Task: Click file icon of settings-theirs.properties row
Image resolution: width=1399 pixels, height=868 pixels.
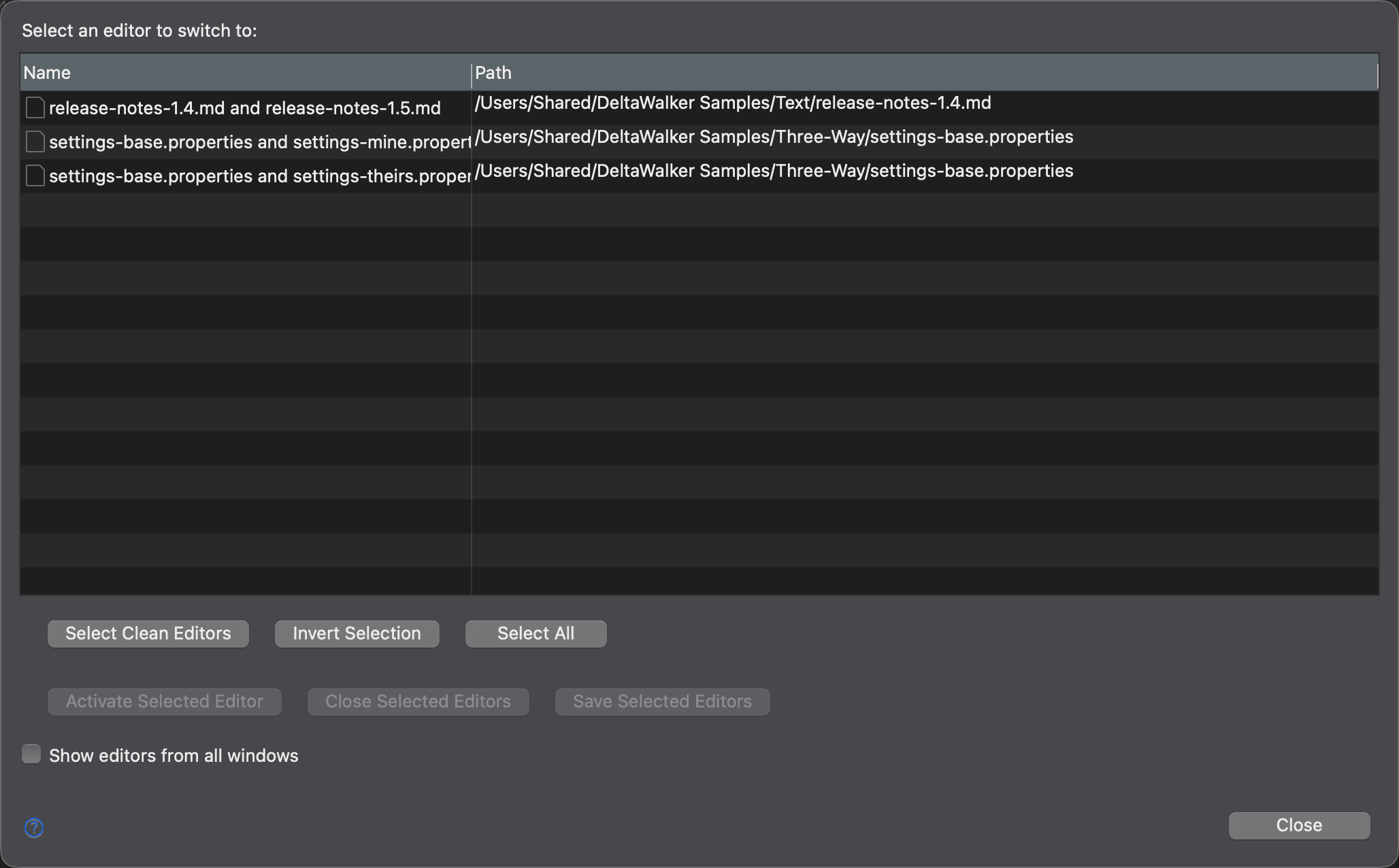Action: (35, 176)
